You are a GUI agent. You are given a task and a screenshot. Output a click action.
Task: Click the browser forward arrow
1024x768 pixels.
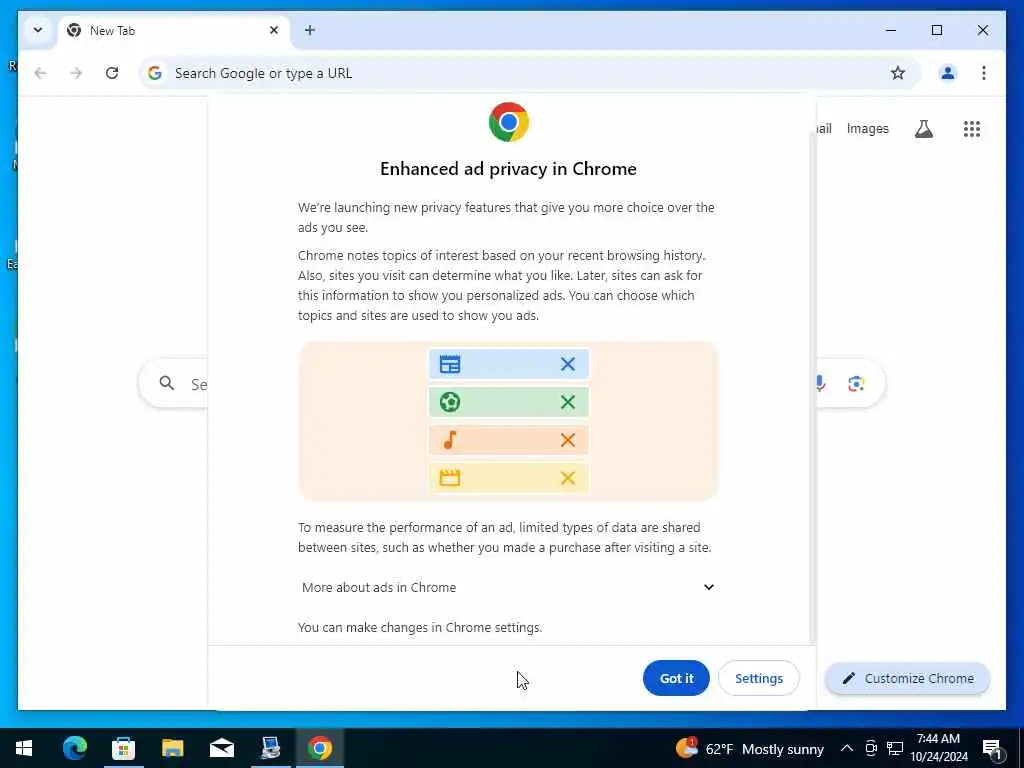tap(76, 73)
